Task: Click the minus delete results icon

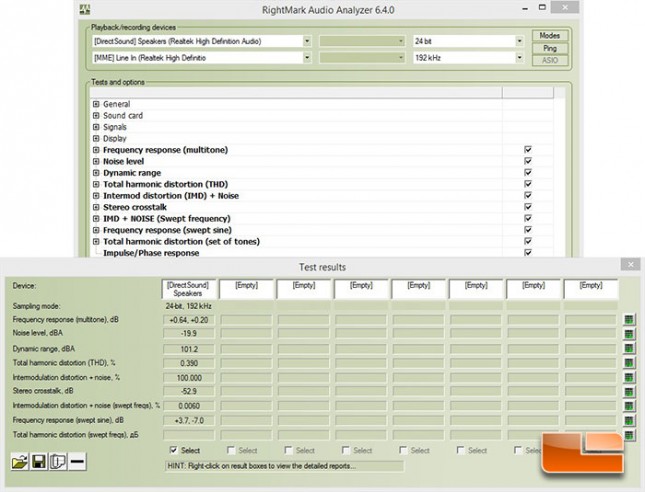Action: tap(77, 462)
